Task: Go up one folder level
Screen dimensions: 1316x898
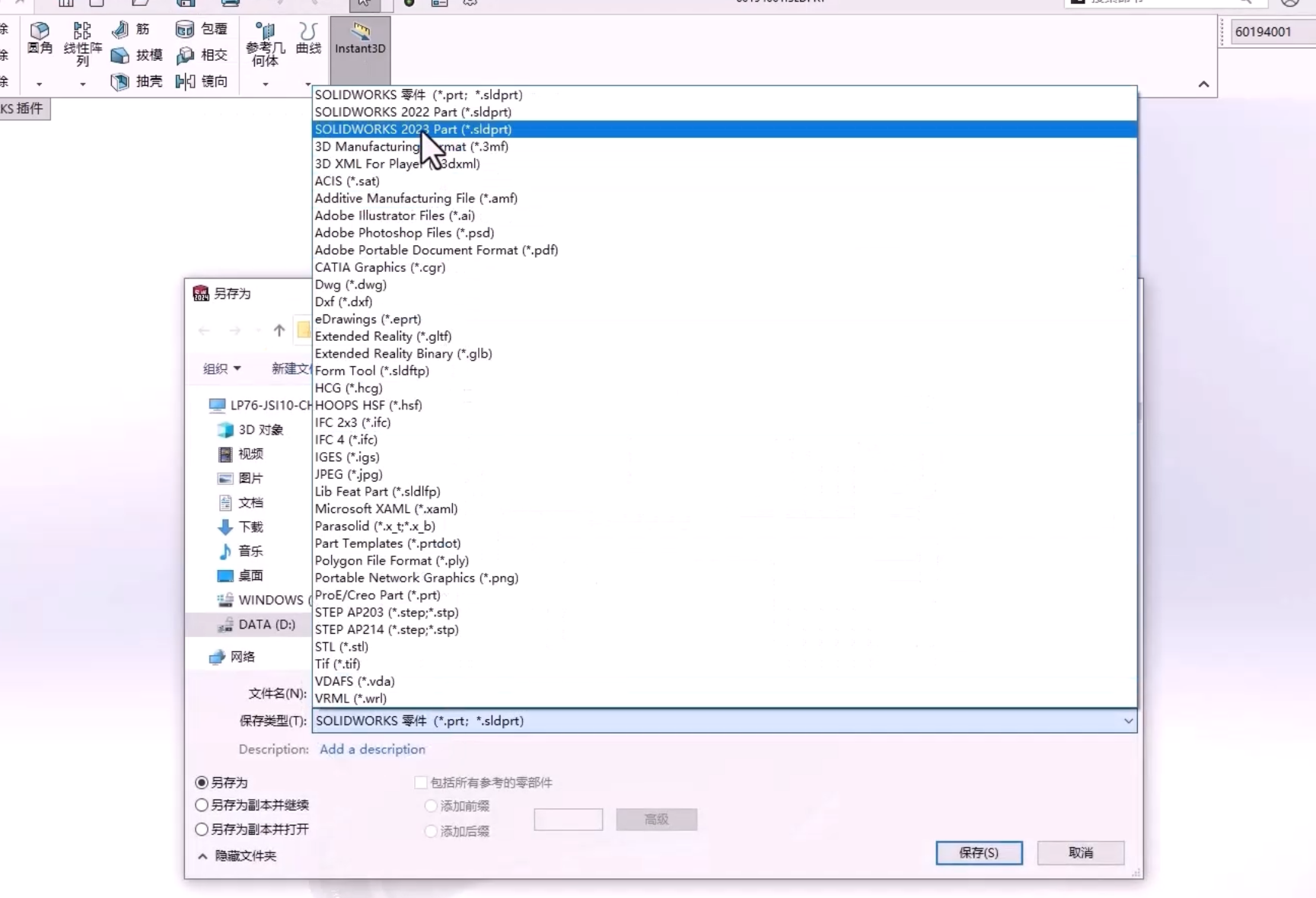Action: click(x=279, y=330)
